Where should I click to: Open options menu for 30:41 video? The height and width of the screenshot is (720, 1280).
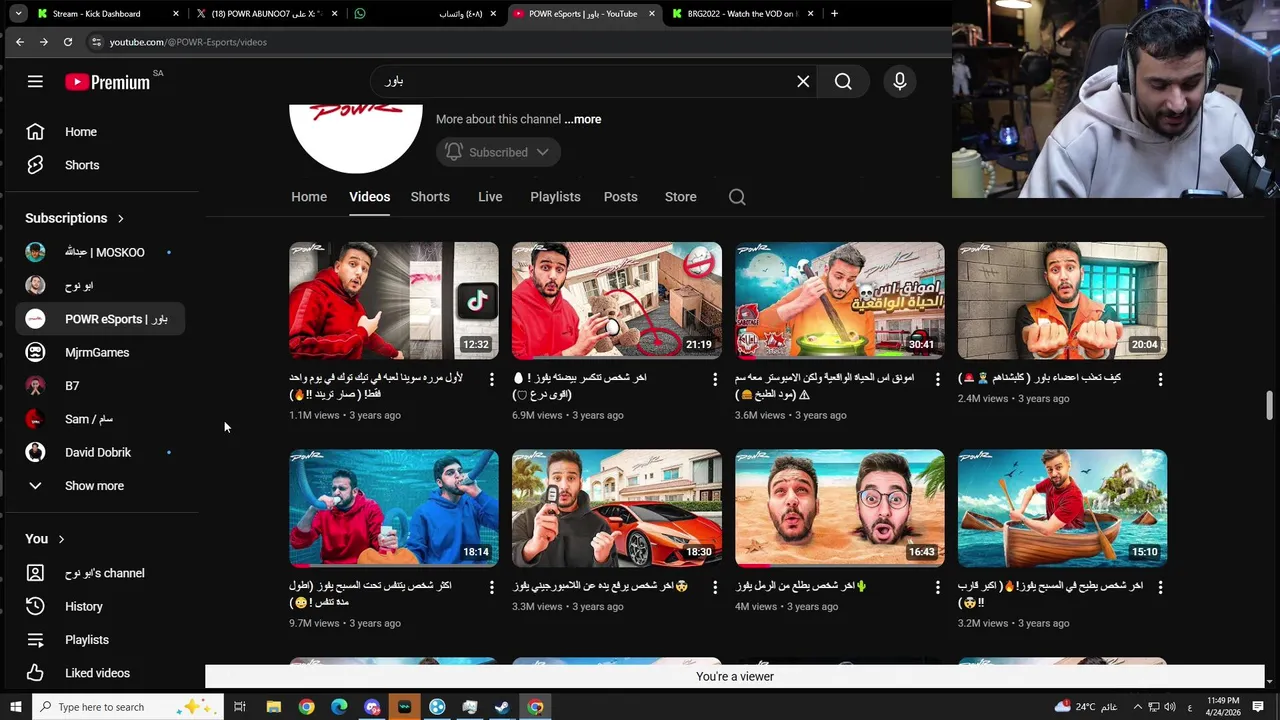(x=937, y=379)
